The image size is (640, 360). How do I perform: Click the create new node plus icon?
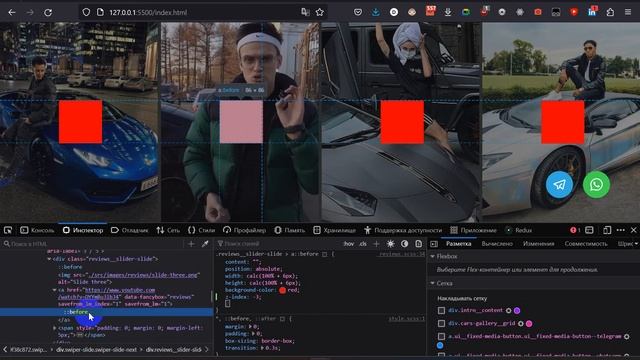point(191,244)
